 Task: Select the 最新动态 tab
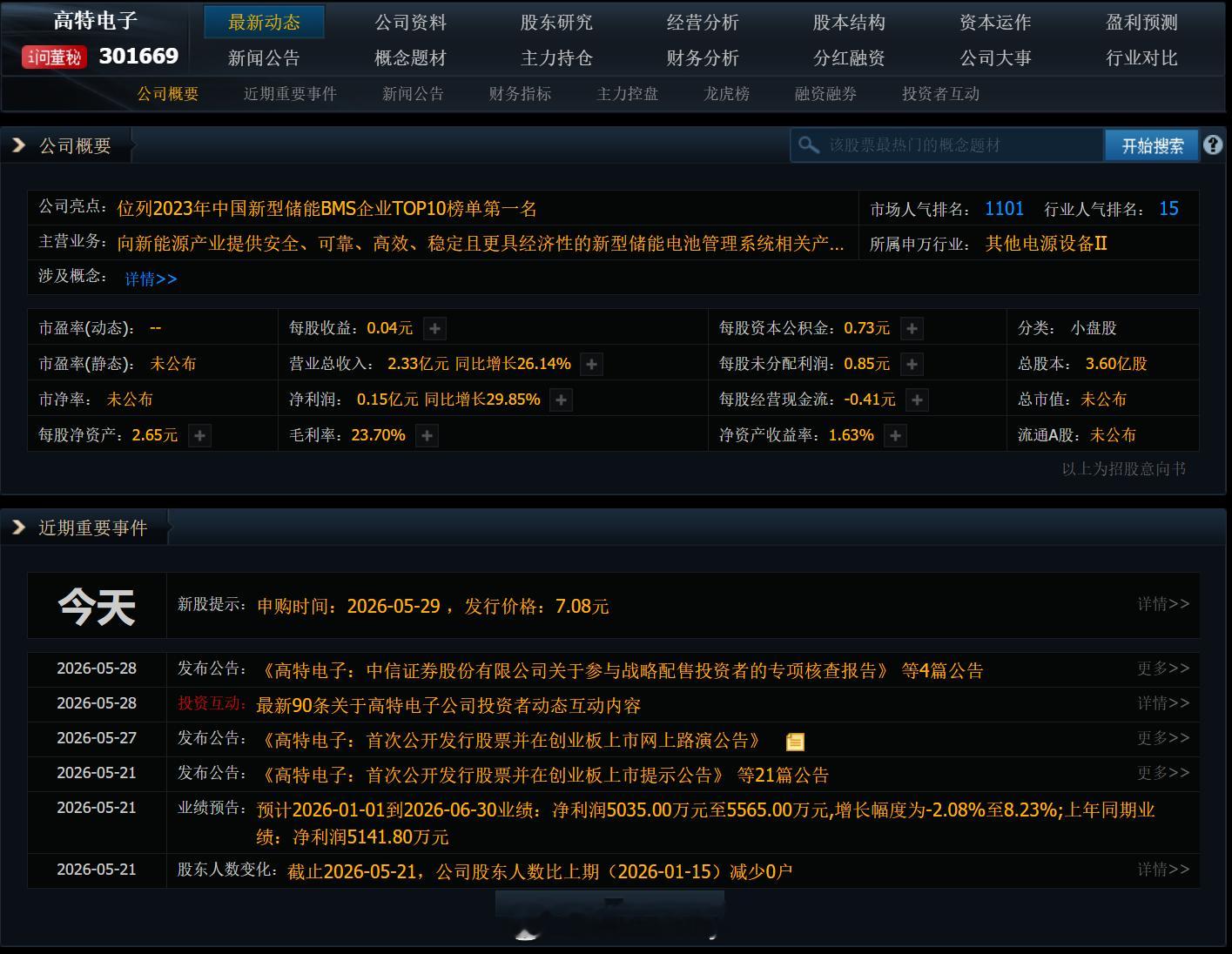point(264,22)
